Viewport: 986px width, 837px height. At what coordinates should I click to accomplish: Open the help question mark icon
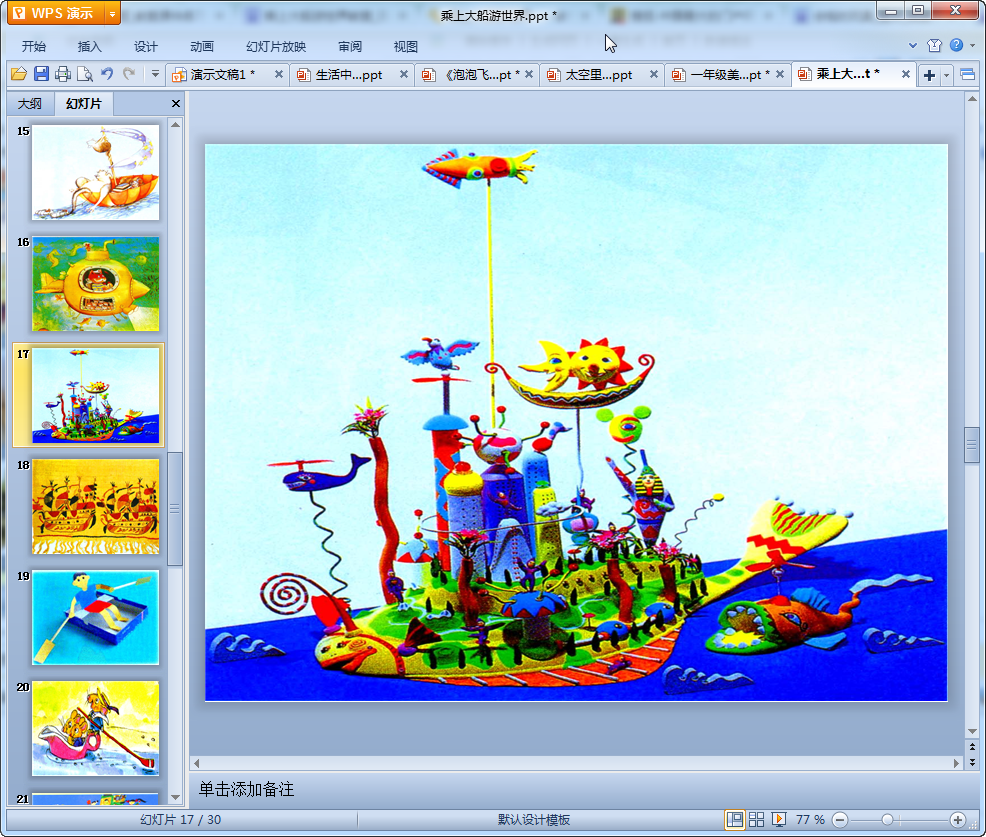point(956,45)
